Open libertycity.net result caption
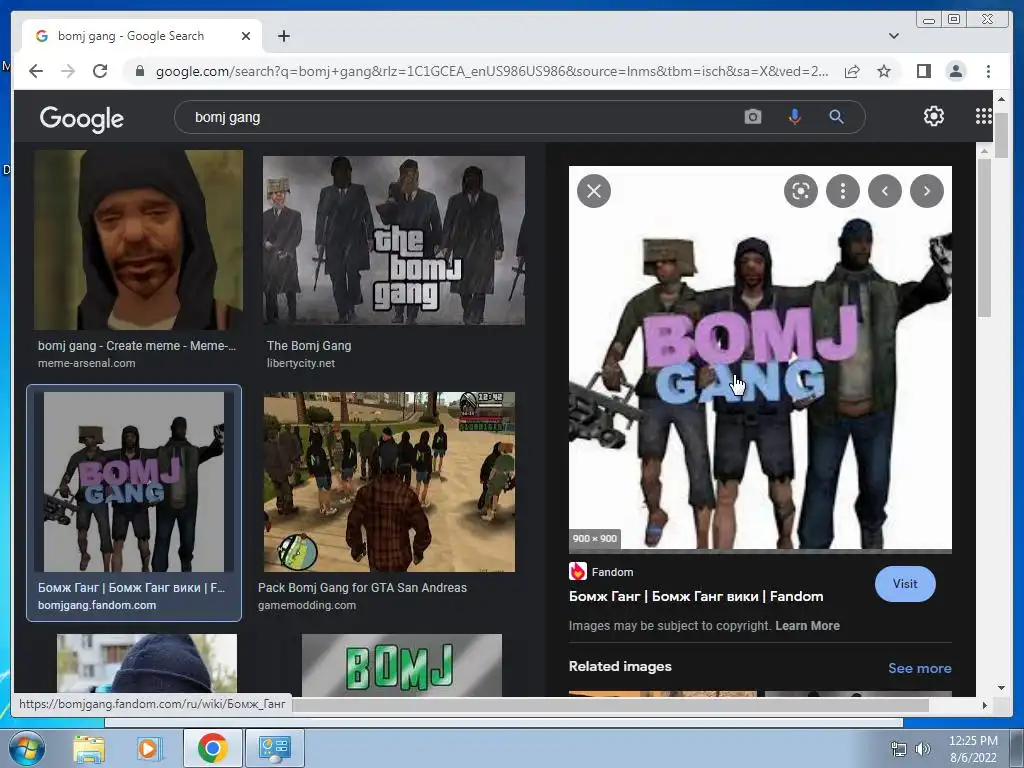This screenshot has height=768, width=1024. tap(309, 354)
